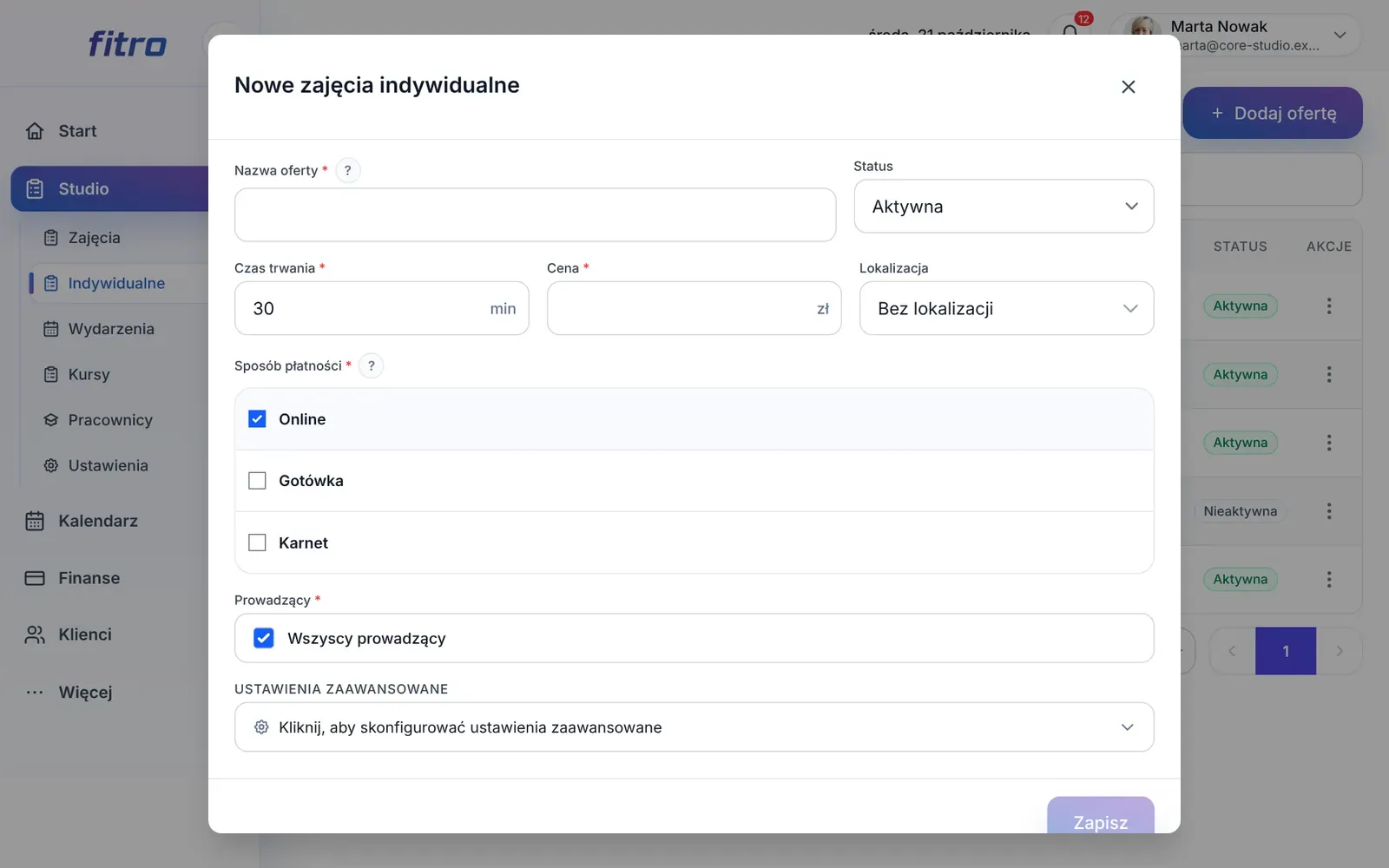This screenshot has height=868, width=1389.
Task: Click the Ustawienia gear icon in sidebar
Action: point(51,466)
